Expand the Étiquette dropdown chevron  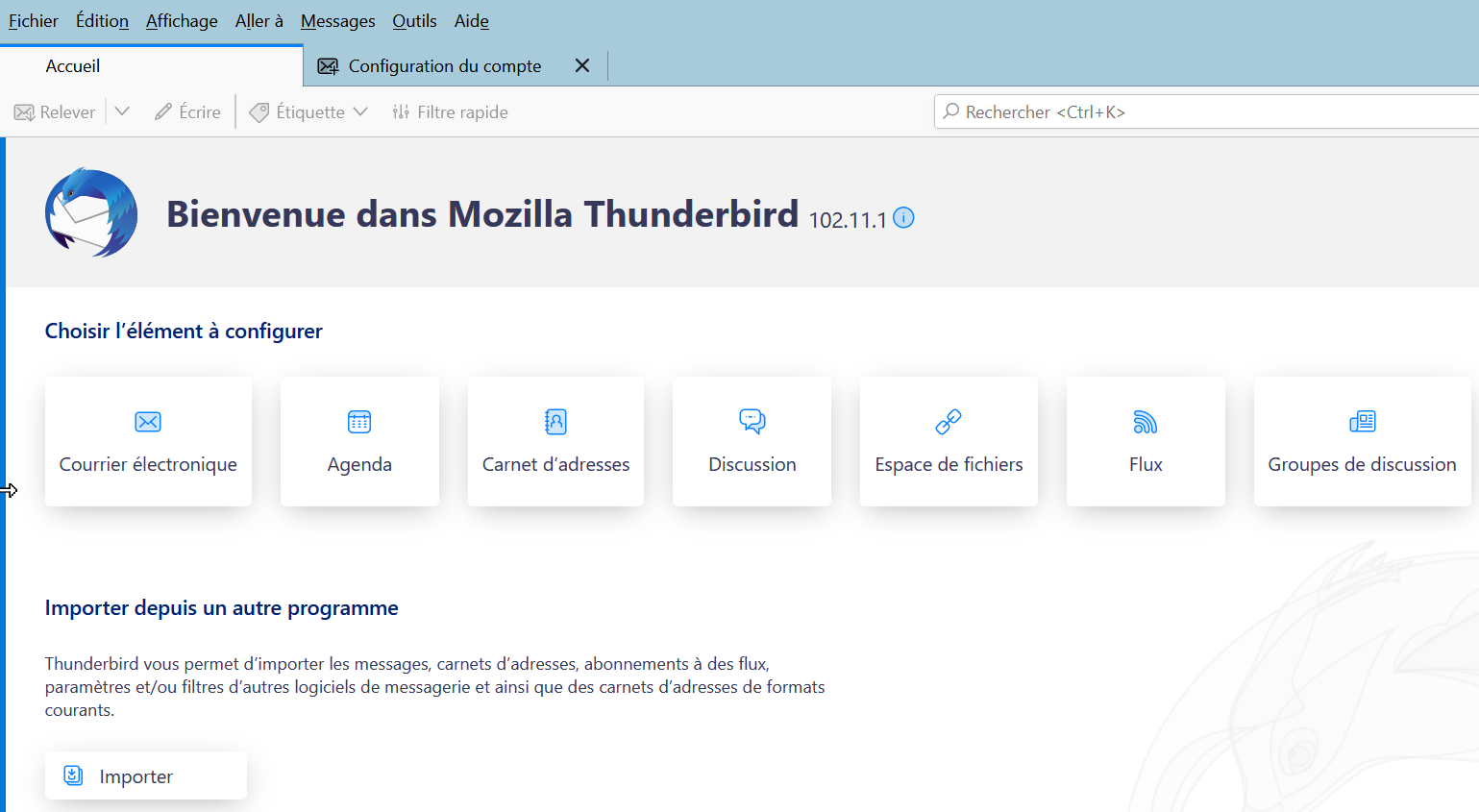pos(360,111)
